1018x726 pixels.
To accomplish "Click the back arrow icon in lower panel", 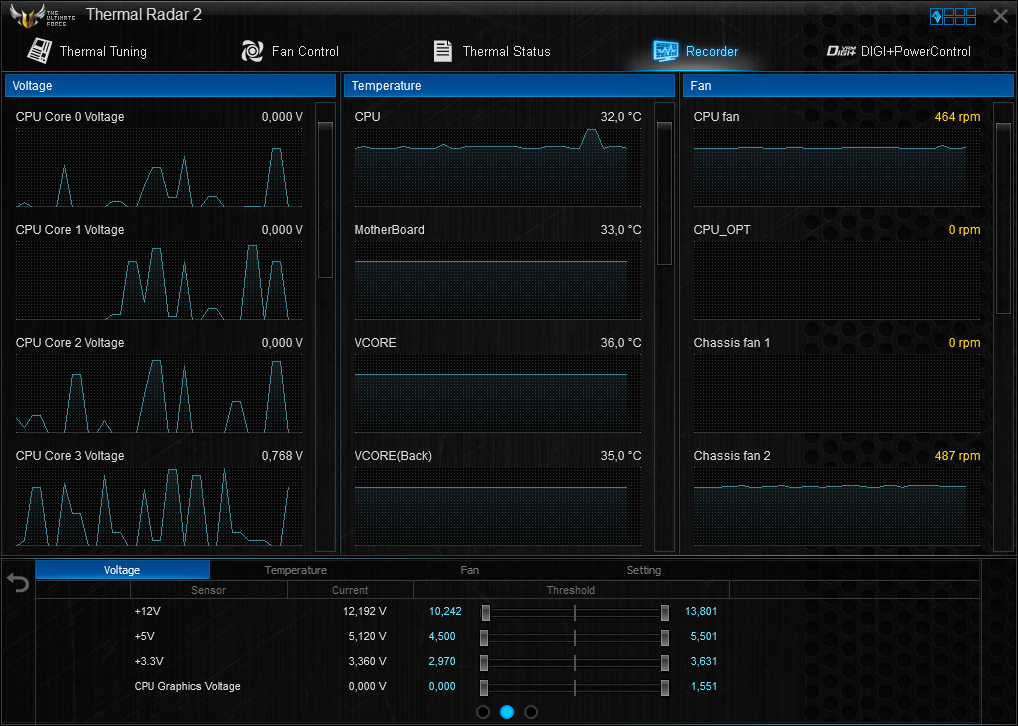I will (18, 582).
